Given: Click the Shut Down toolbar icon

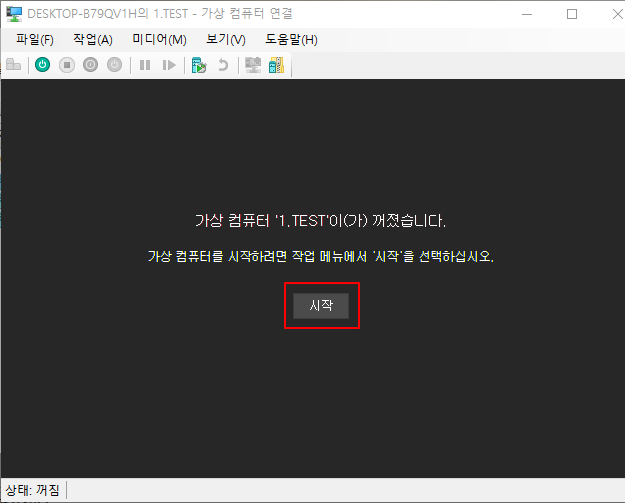Looking at the screenshot, I should [90, 65].
